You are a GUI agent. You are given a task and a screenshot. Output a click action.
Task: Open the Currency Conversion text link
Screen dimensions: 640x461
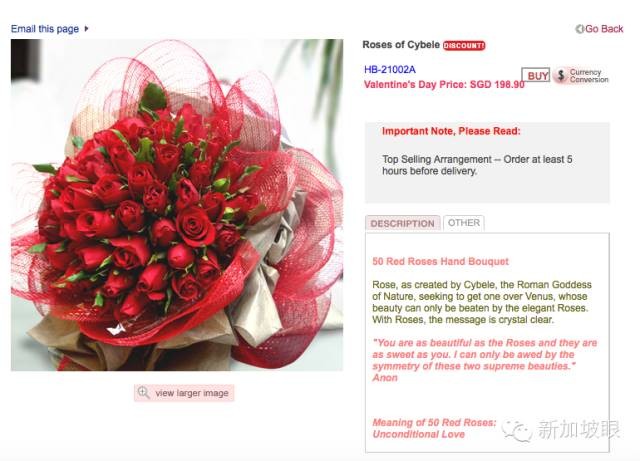click(589, 76)
